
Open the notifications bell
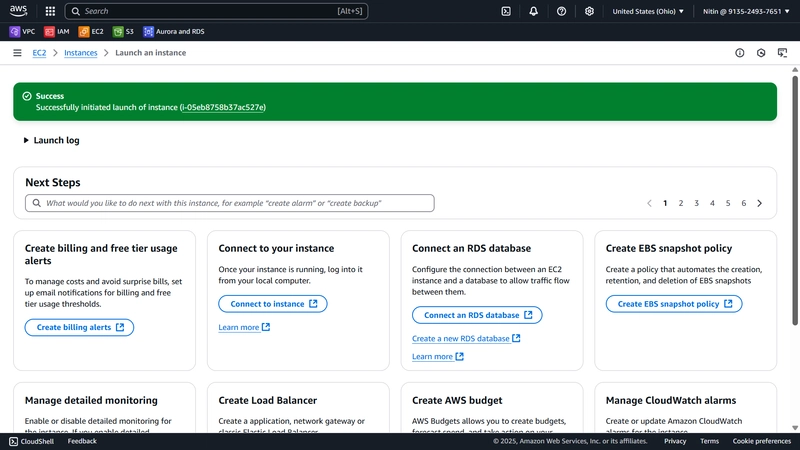click(533, 11)
